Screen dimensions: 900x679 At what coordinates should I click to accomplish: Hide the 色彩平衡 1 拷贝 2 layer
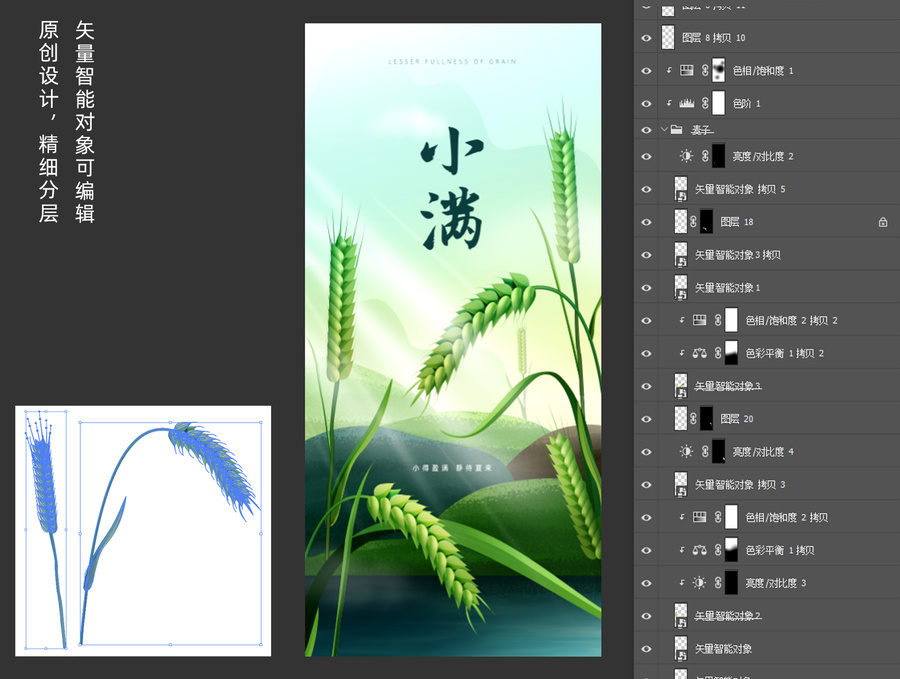pos(646,353)
